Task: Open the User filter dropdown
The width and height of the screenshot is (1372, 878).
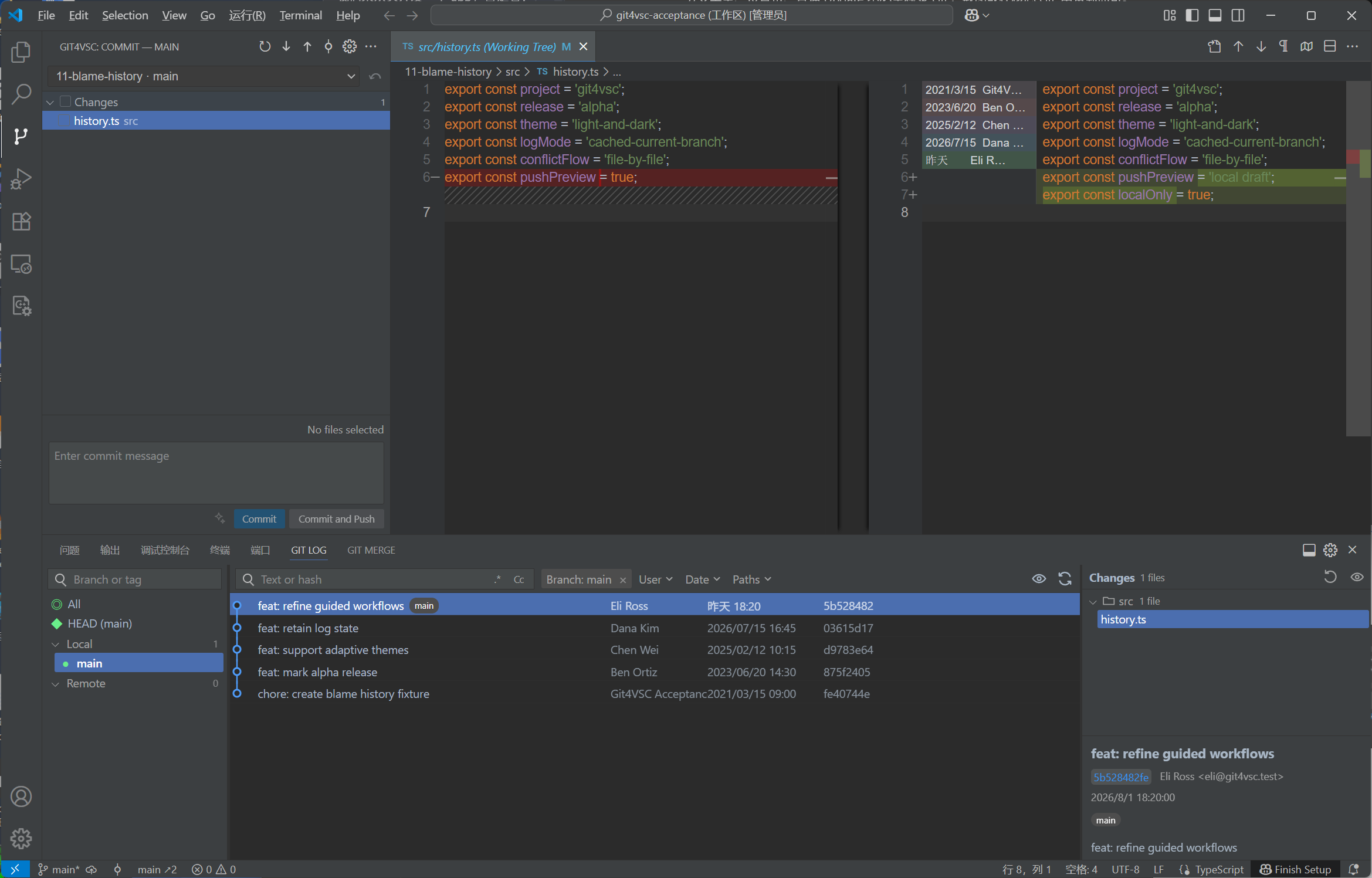Action: (x=655, y=579)
